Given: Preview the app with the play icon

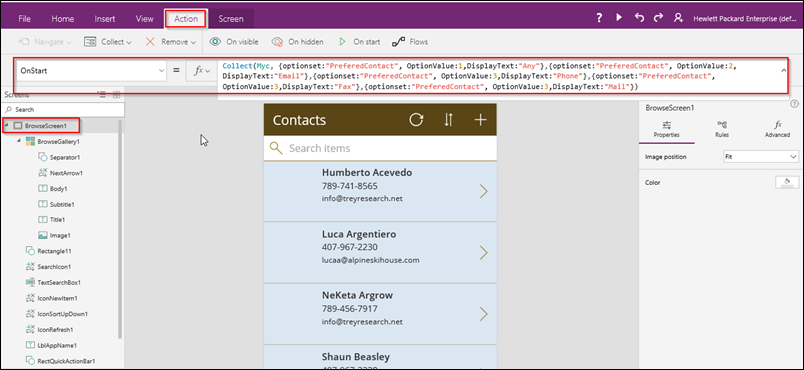Looking at the screenshot, I should (x=619, y=18).
